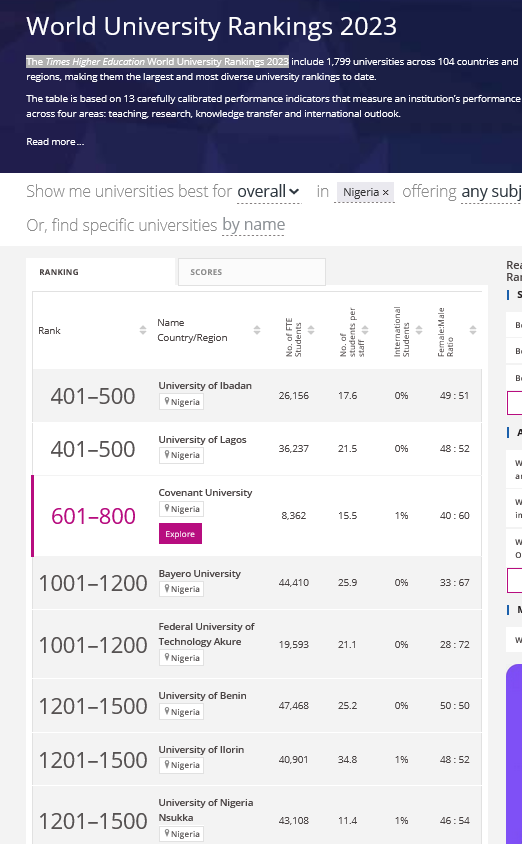Open Bayero University link
The image size is (522, 844).
point(200,573)
